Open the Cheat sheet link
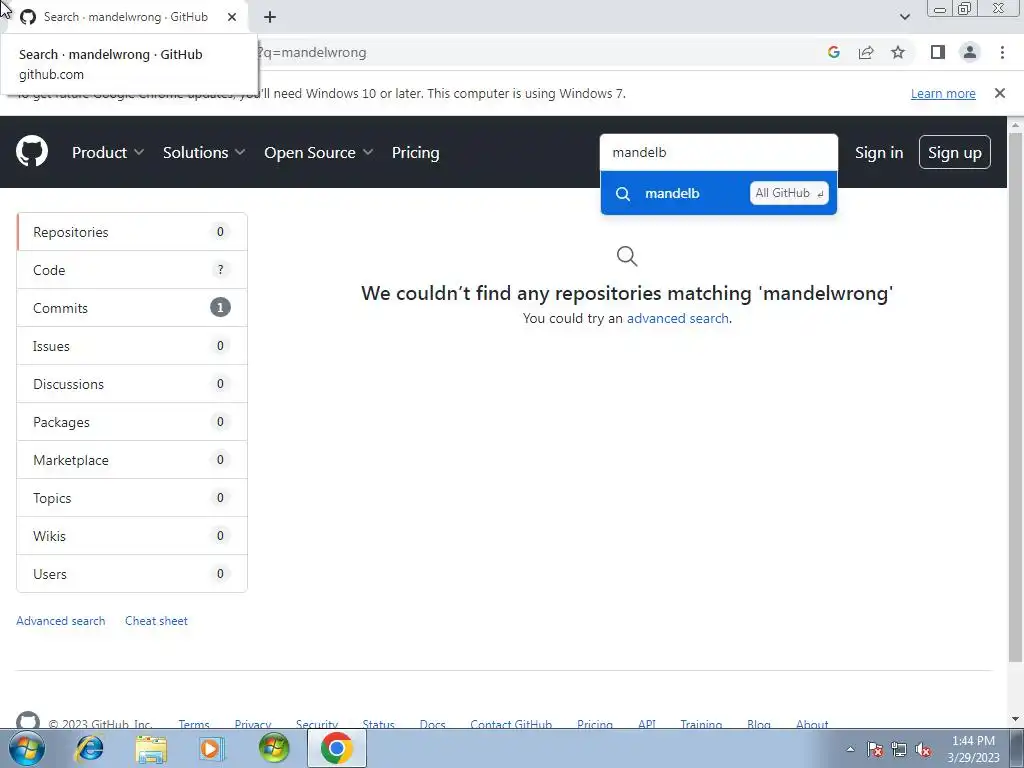 point(156,620)
